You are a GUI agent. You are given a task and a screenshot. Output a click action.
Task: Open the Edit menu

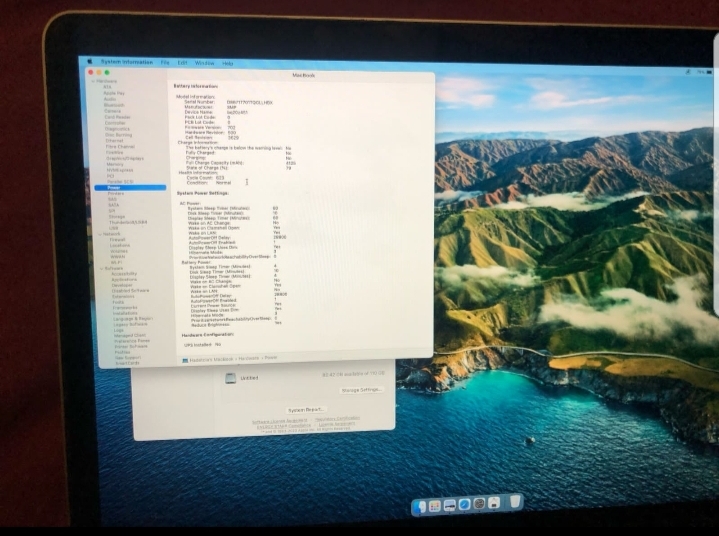tap(182, 63)
